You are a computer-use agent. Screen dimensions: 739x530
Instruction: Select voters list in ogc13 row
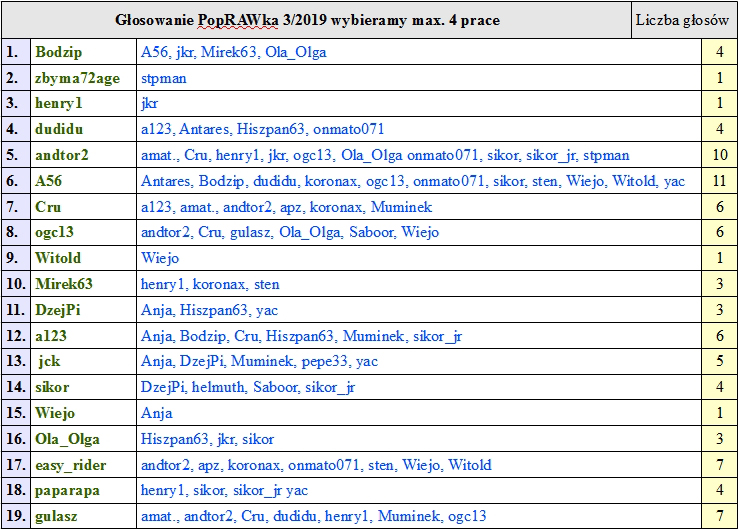(290, 232)
